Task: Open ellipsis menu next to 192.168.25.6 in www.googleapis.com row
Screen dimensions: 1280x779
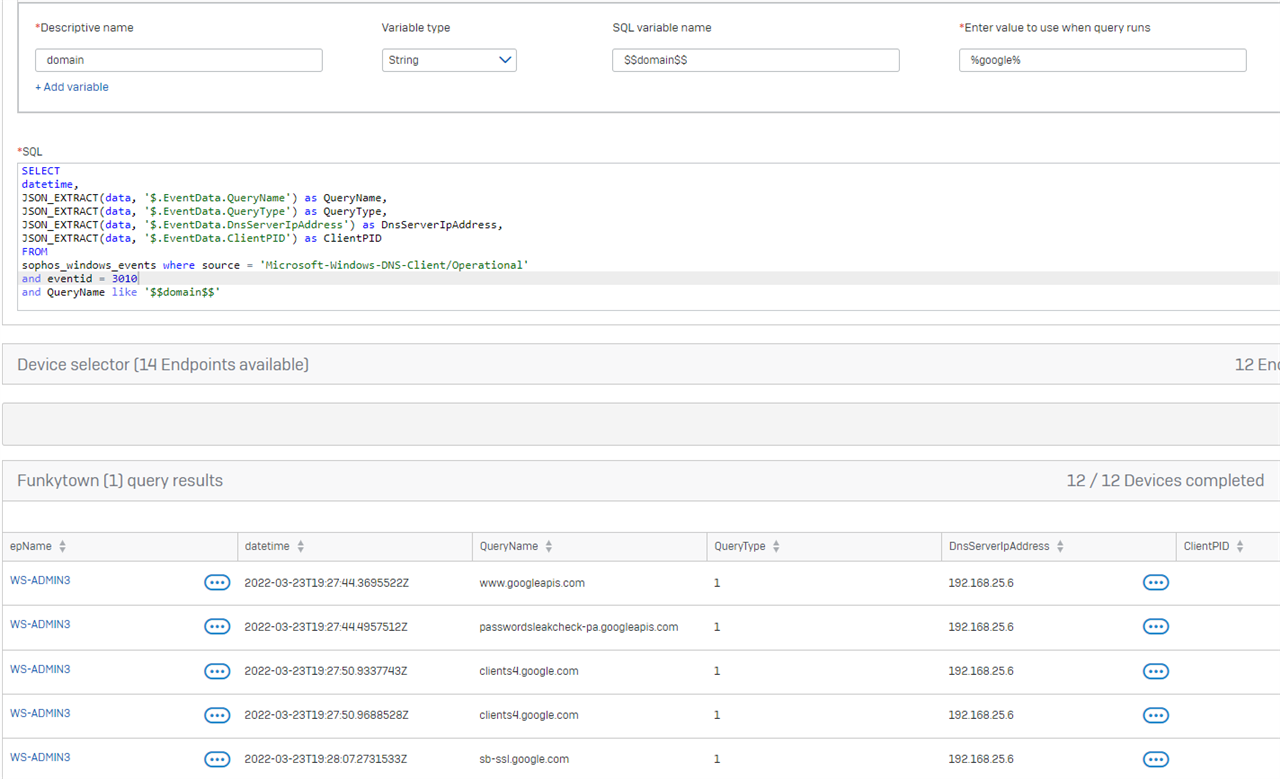Action: coord(1156,583)
